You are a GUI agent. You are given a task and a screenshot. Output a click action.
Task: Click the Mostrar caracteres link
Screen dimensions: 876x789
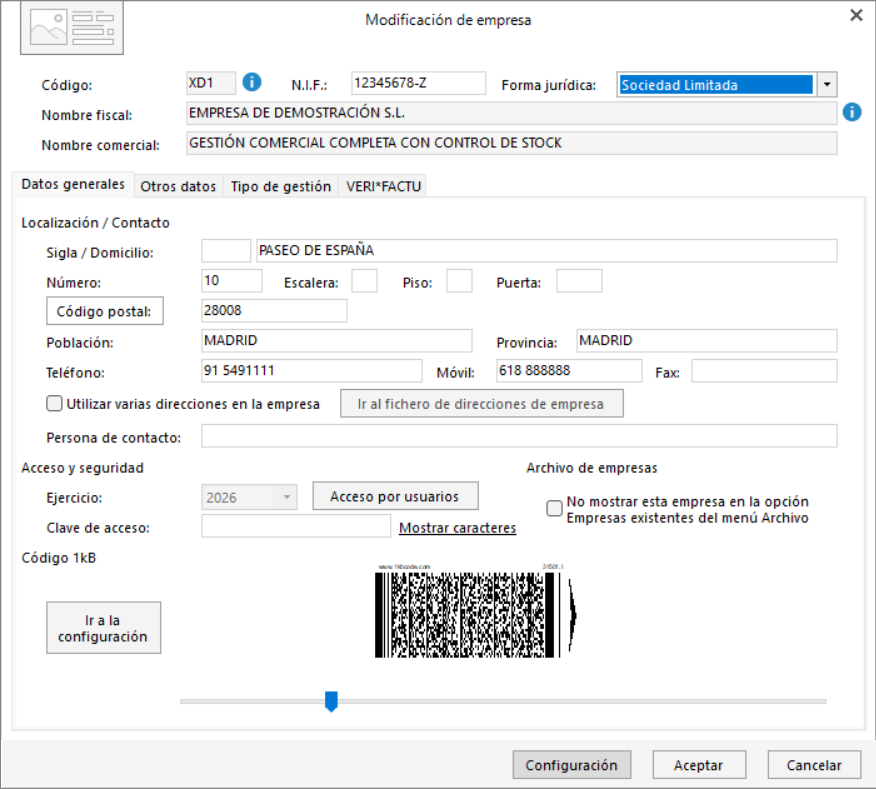(458, 527)
